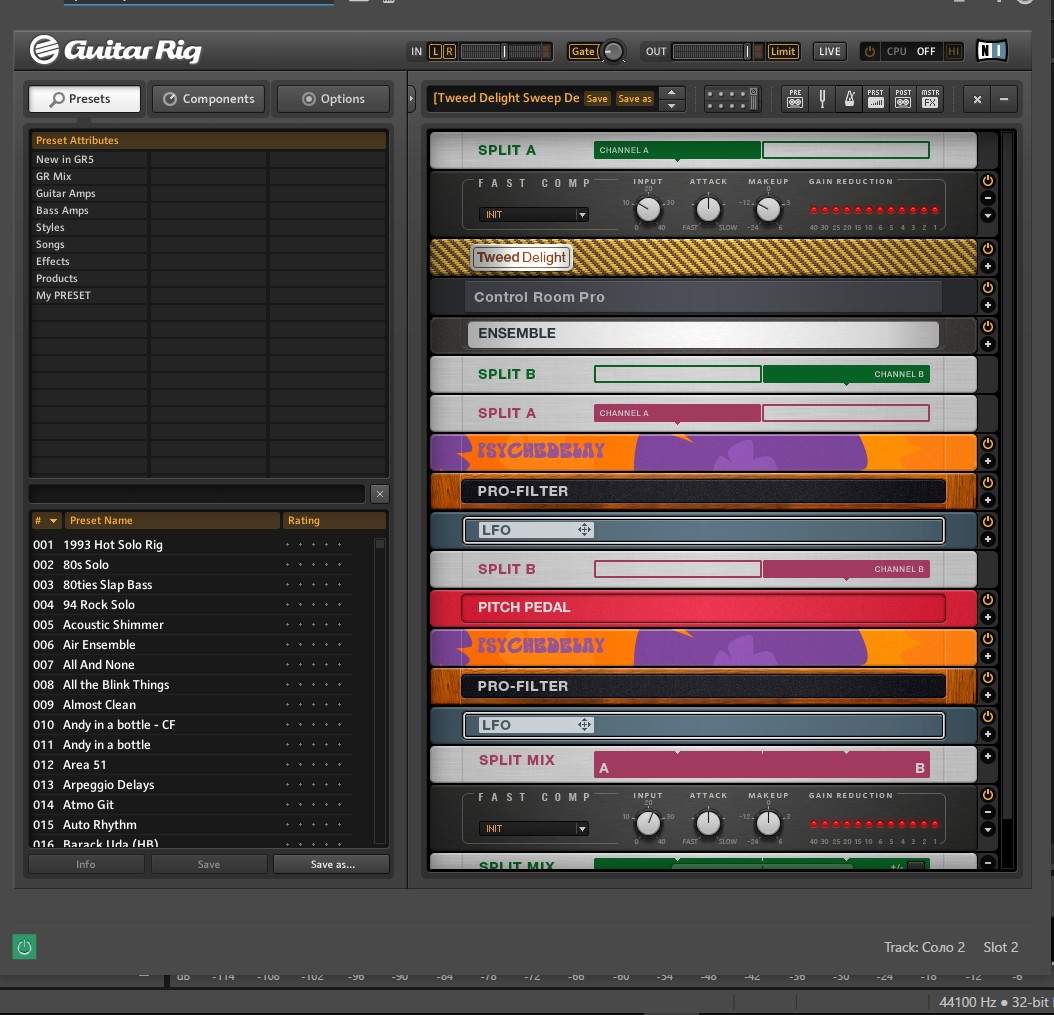1054x1015 pixels.
Task: Select preset 005 Acoustic Shimmer
Action: (113, 625)
